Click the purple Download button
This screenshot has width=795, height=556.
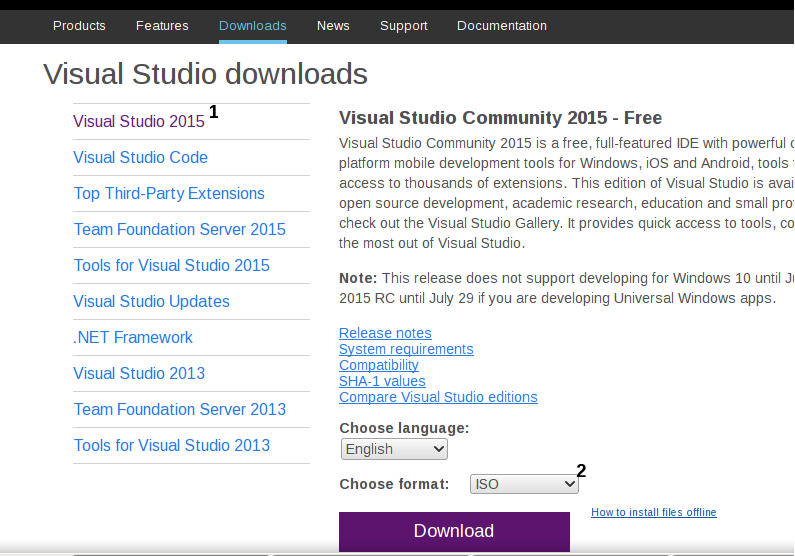(x=454, y=531)
